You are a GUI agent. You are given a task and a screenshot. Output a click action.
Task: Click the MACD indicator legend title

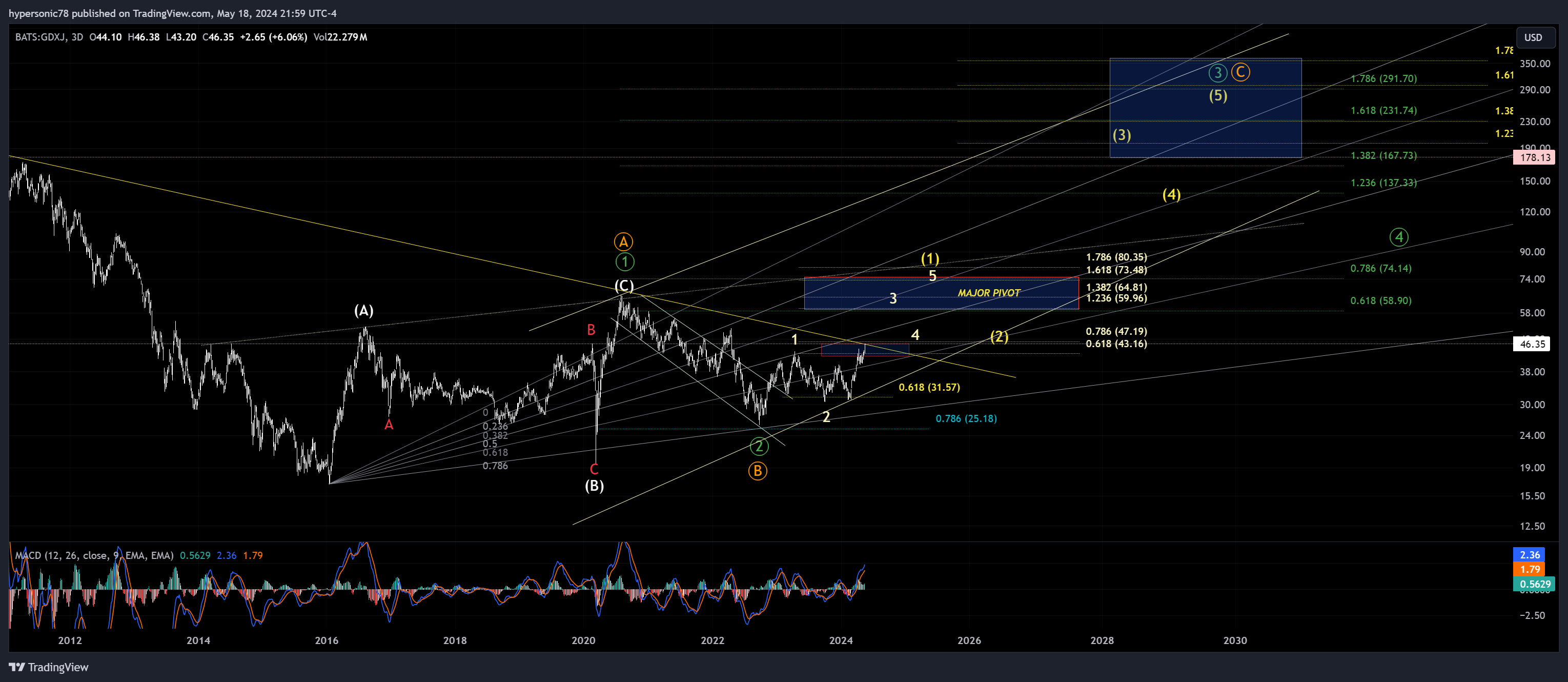point(94,555)
